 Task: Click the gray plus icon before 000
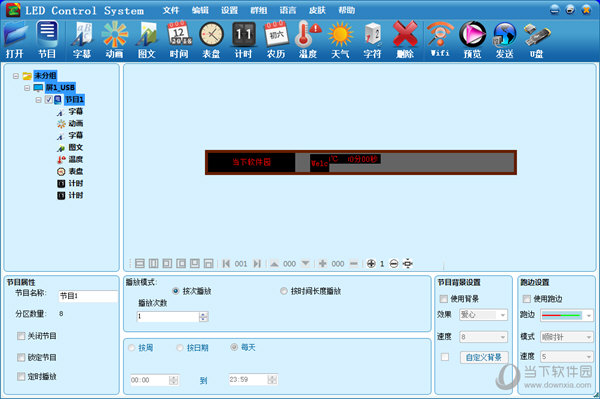click(323, 264)
